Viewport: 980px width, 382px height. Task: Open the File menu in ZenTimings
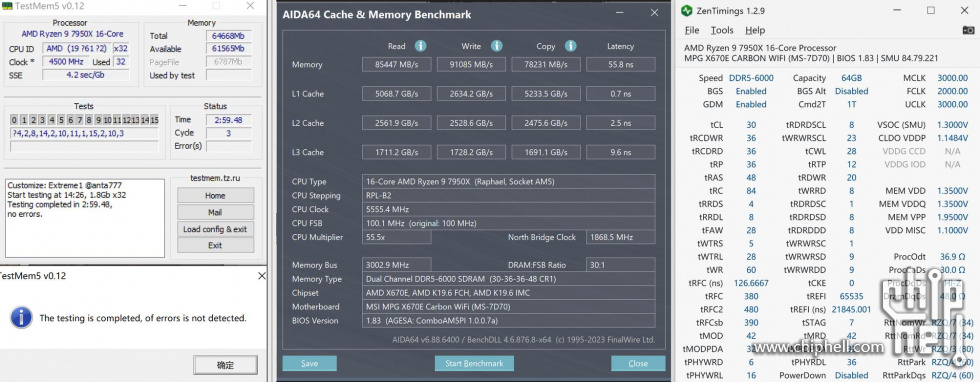point(692,30)
